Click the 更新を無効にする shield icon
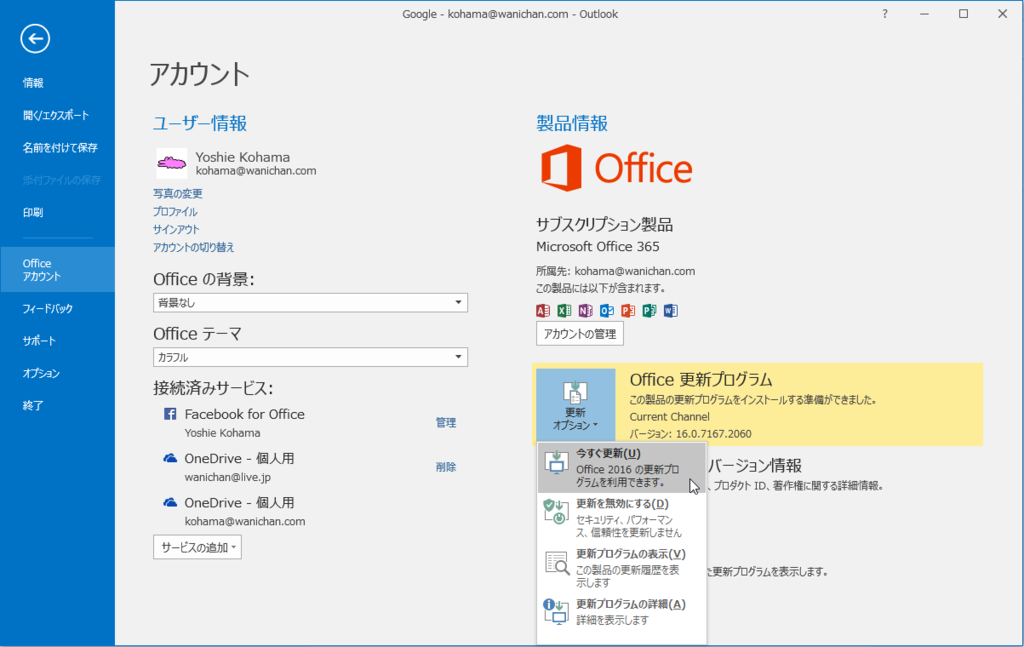Screen dimensions: 1024x647 pyautogui.click(x=556, y=512)
